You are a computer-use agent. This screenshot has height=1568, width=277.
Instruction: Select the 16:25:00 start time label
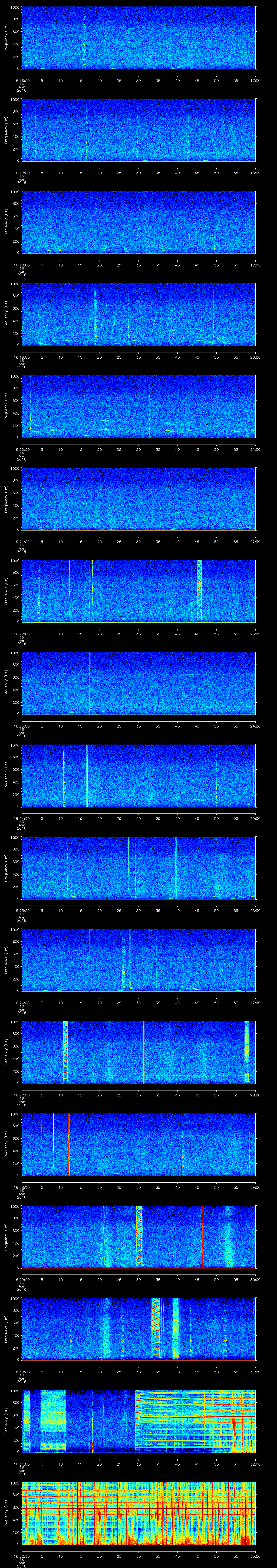pos(21,911)
